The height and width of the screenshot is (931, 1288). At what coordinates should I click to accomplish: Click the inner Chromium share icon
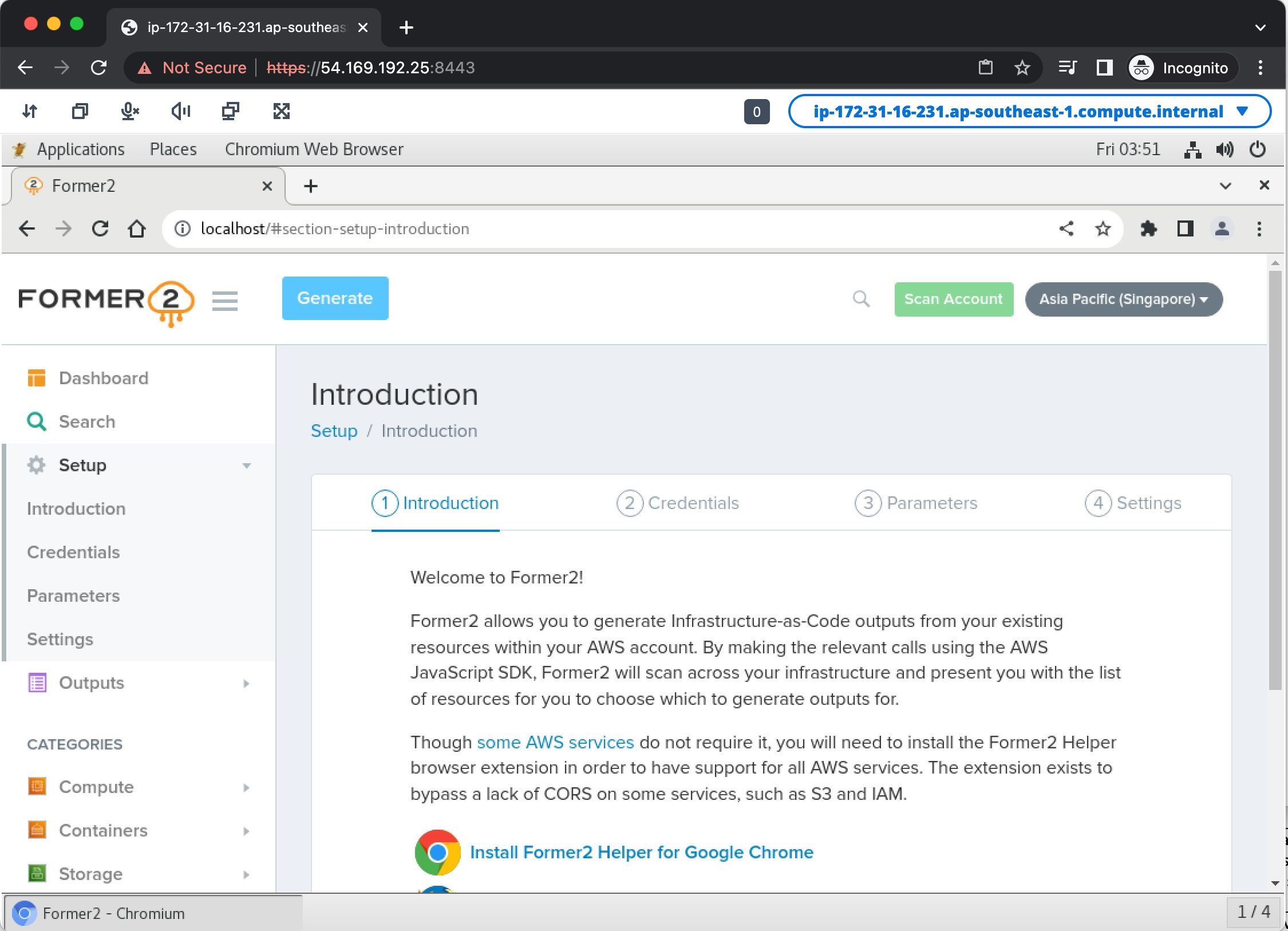coord(1066,229)
